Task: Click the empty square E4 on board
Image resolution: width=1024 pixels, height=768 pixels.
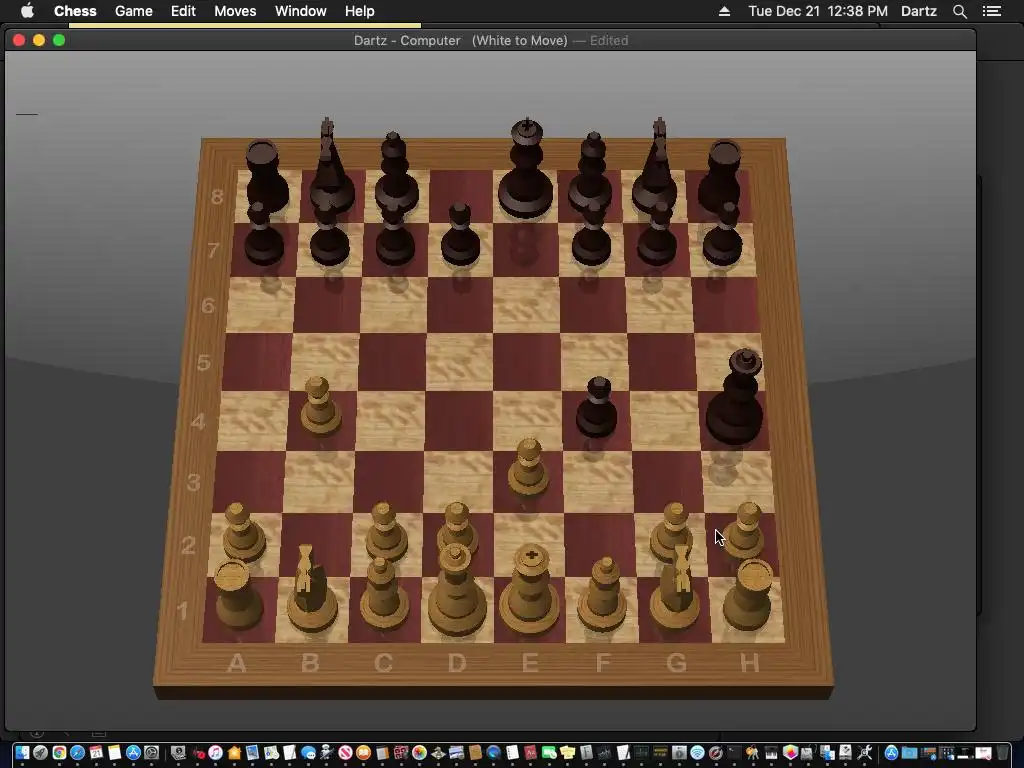Action: 528,420
